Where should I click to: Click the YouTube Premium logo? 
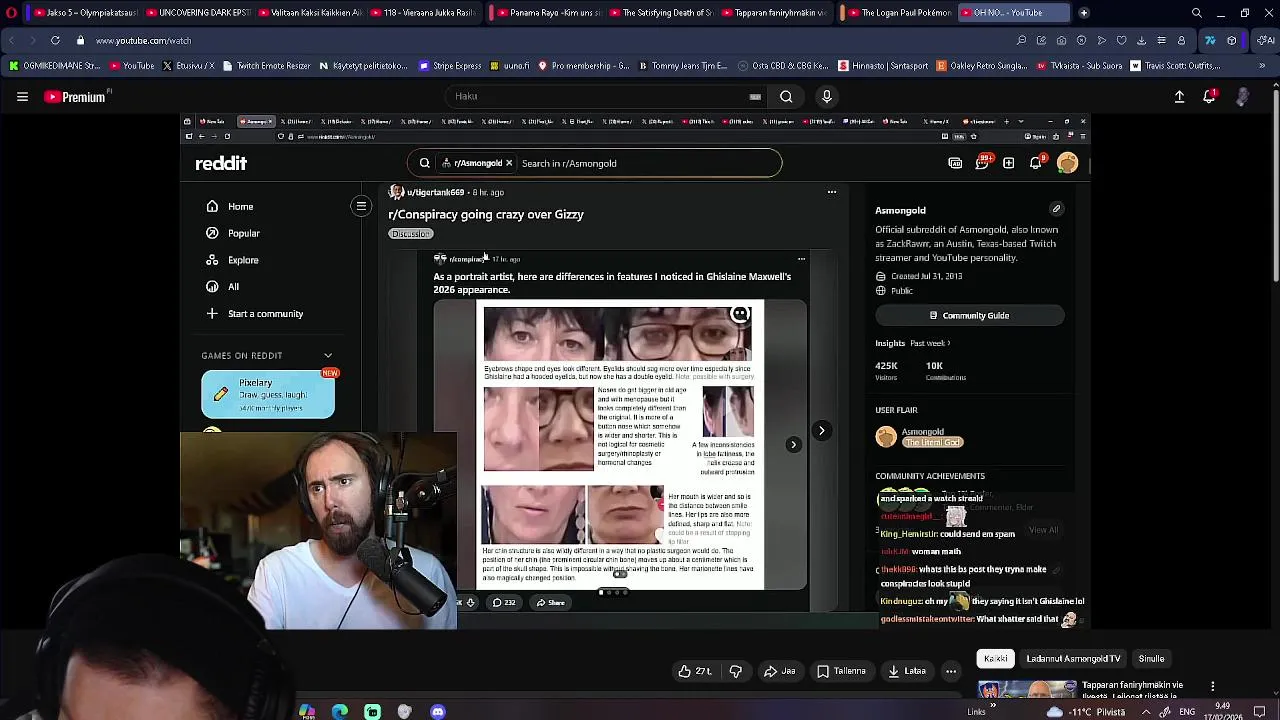tap(75, 97)
